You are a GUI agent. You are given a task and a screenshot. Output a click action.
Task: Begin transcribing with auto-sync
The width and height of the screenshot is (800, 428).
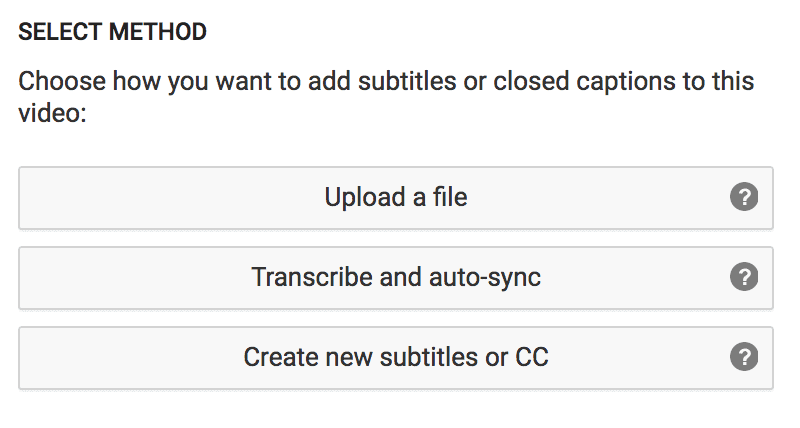396,278
